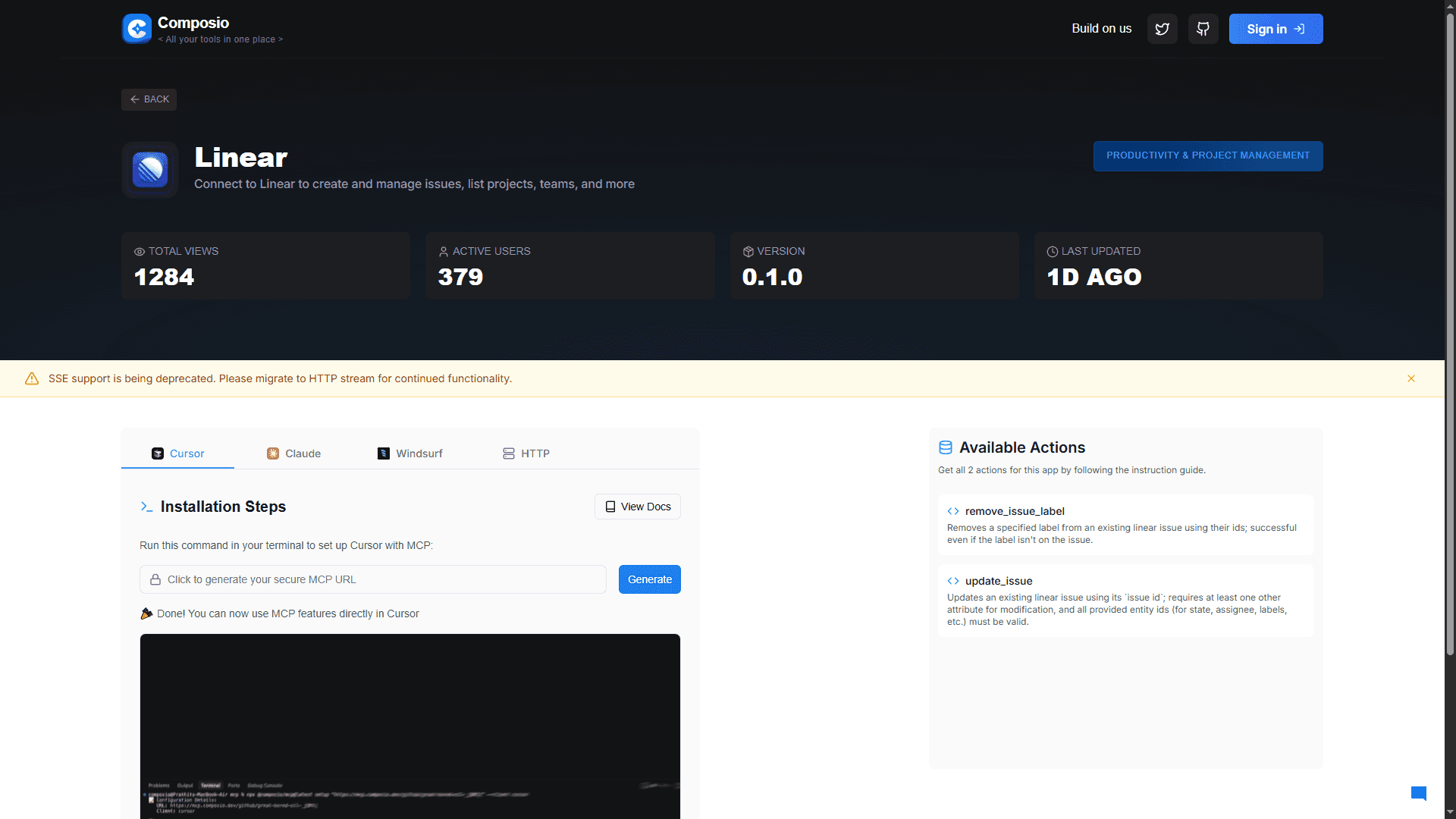Click the lock icon inside the MCP URL field
The height and width of the screenshot is (819, 1456).
155,579
